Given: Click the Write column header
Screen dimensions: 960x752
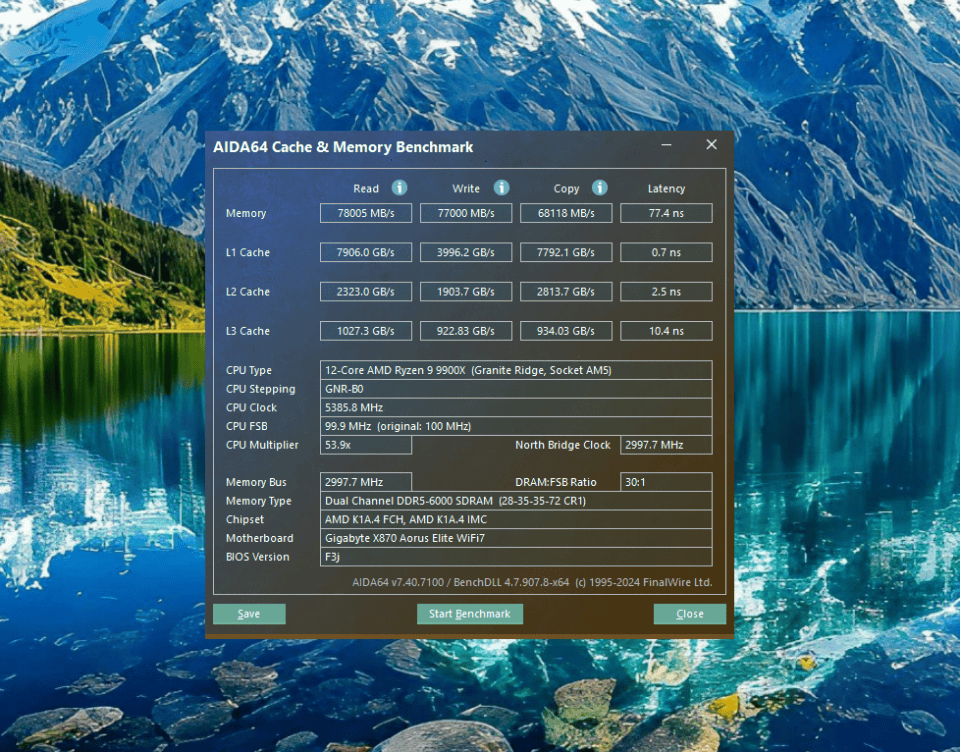Looking at the screenshot, I should click(466, 189).
